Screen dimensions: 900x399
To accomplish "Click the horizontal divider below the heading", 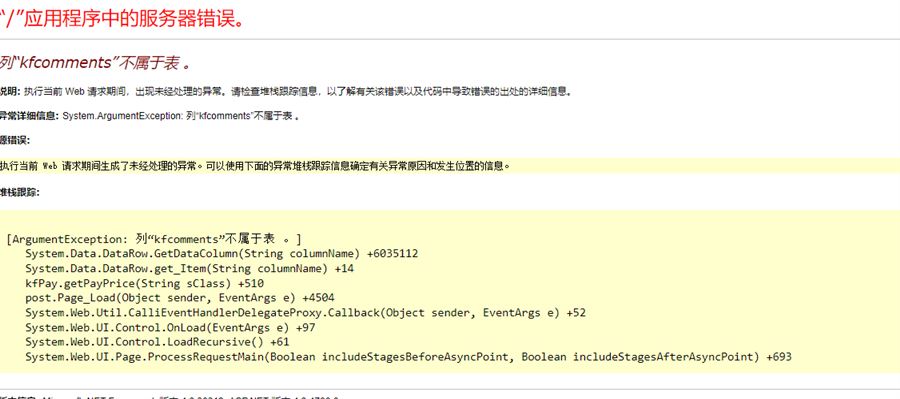I will (x=450, y=39).
